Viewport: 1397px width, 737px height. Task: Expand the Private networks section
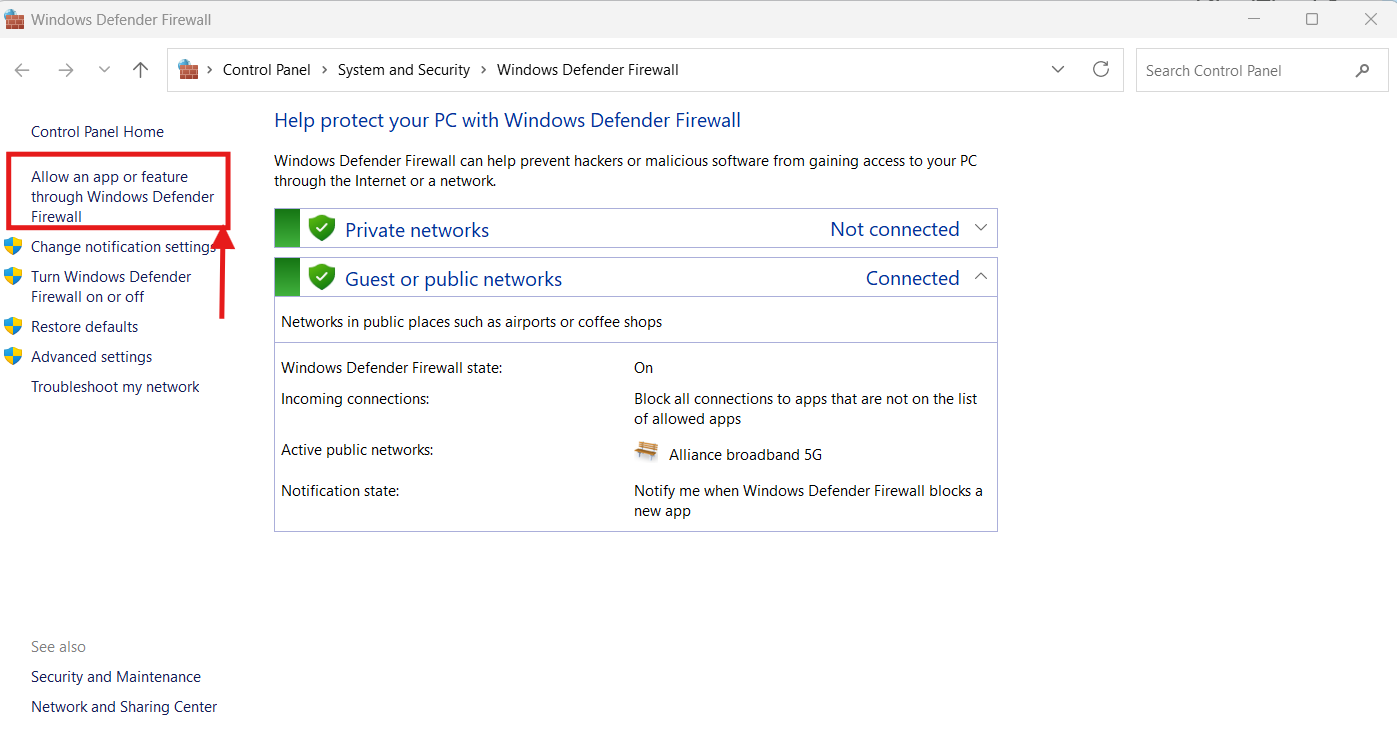tap(980, 228)
